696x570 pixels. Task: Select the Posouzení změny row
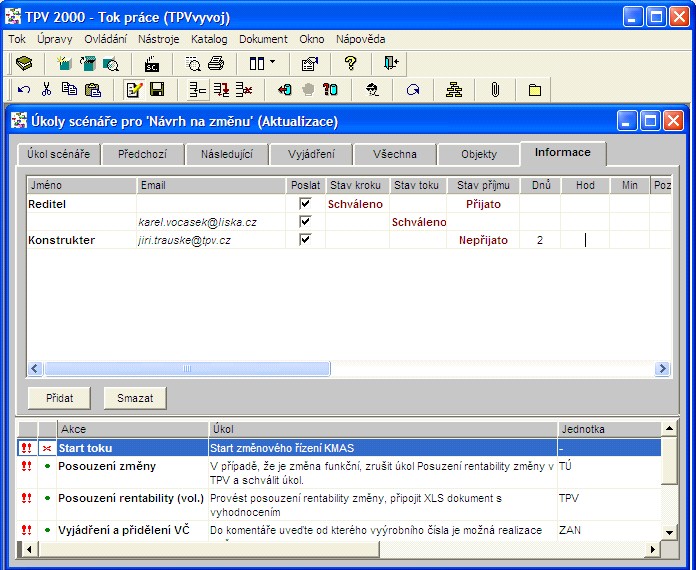click(x=340, y=473)
